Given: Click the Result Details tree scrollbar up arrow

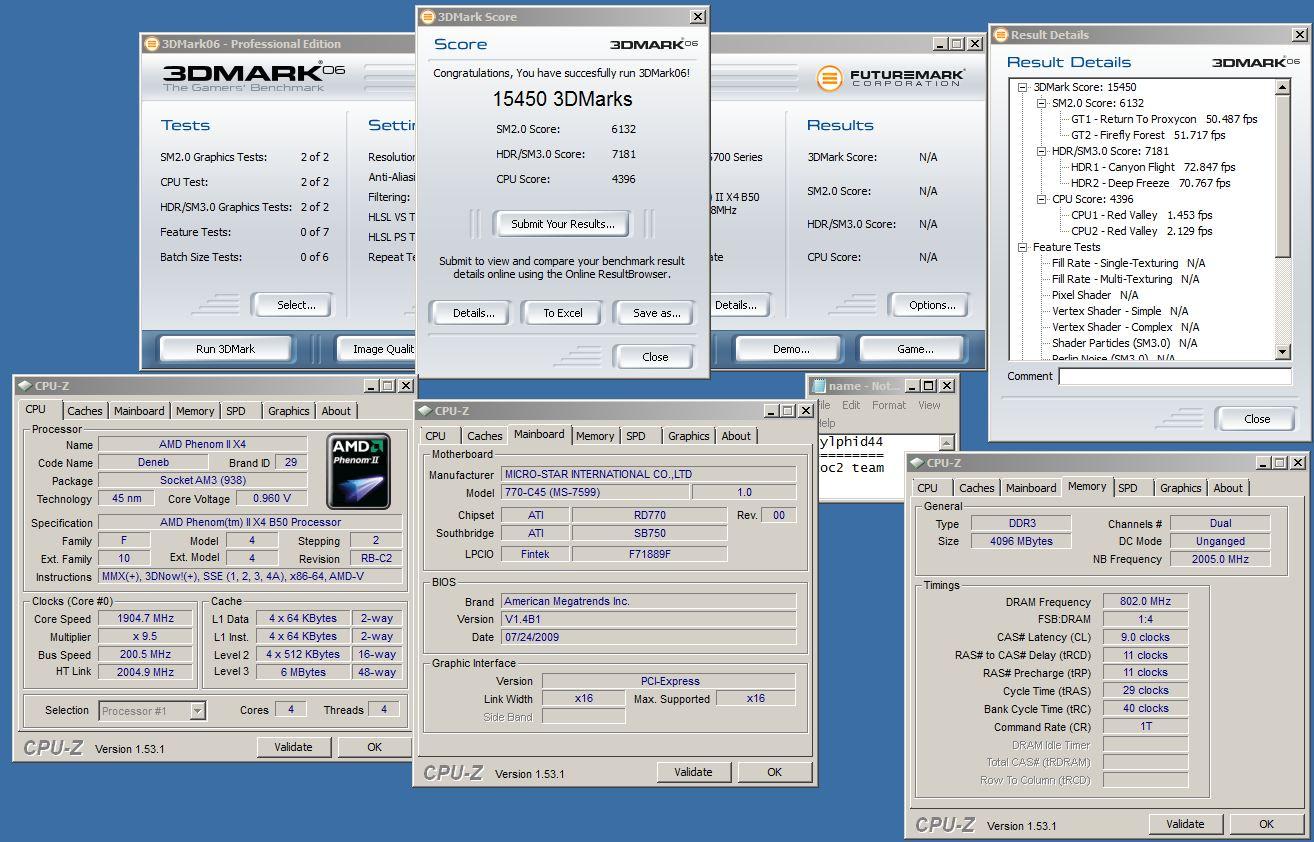Looking at the screenshot, I should (1283, 87).
